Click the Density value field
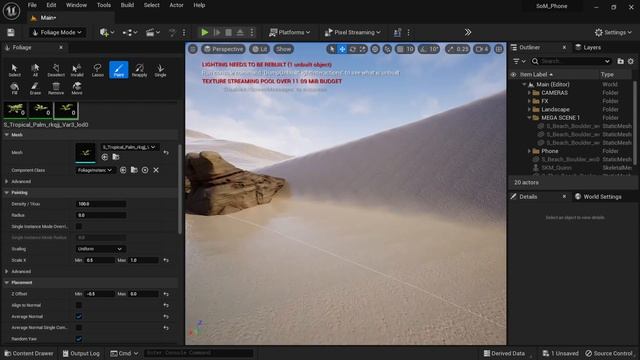The width and height of the screenshot is (640, 360). pyautogui.click(x=101, y=204)
